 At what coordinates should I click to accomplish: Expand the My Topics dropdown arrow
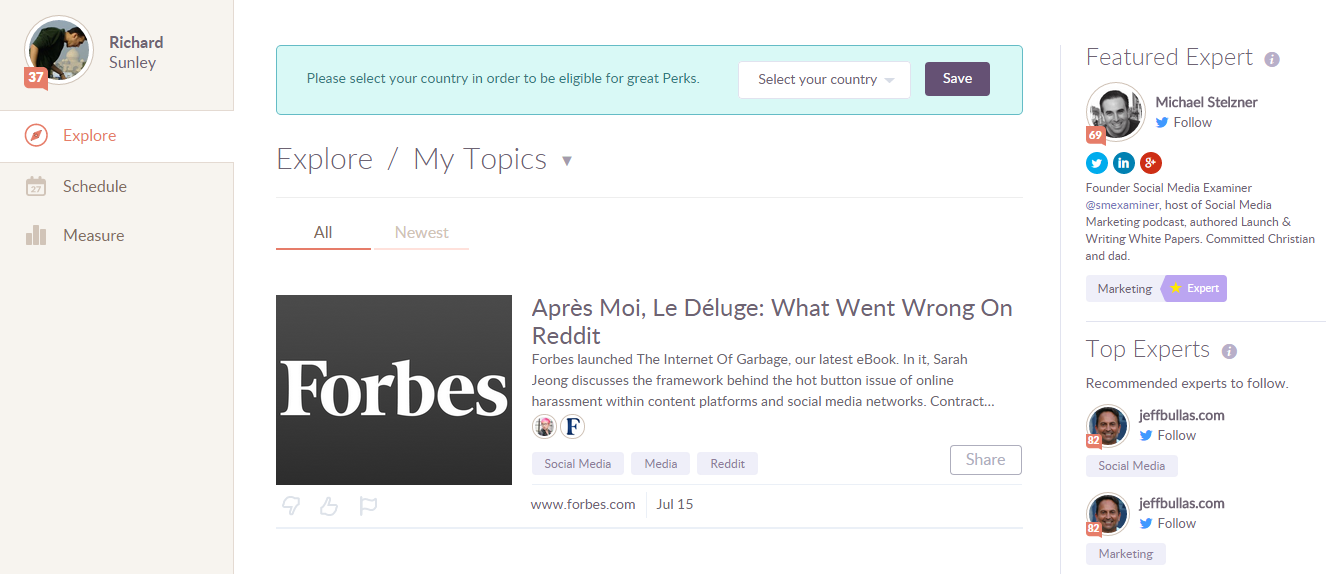tap(567, 161)
